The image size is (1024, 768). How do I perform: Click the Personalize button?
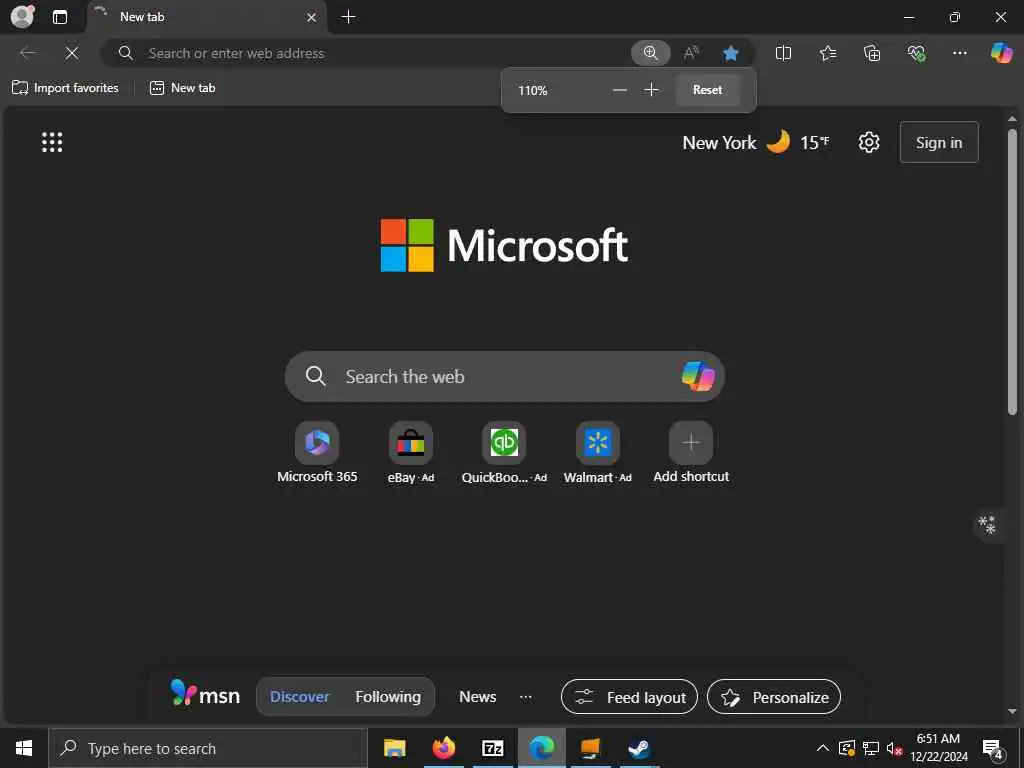pyautogui.click(x=774, y=697)
